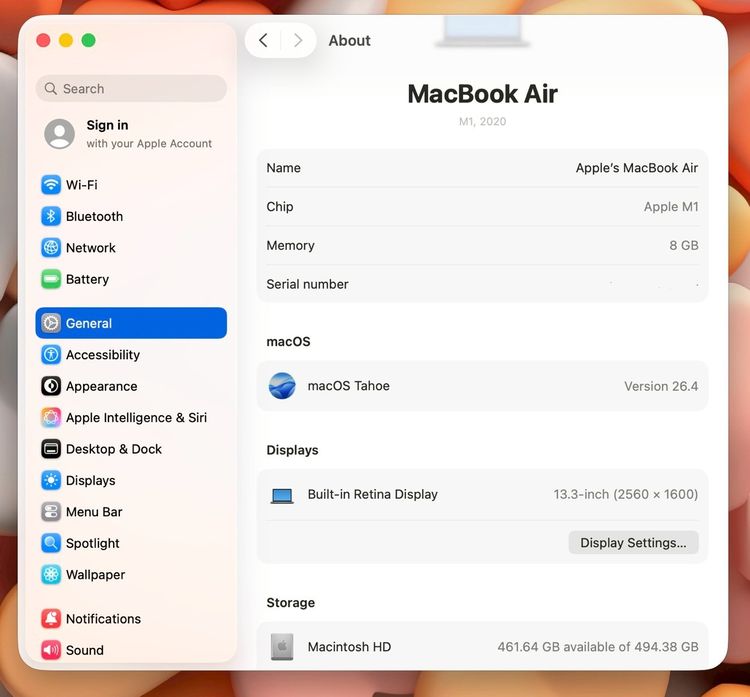Click the Apple Account avatar icon
Image resolution: width=750 pixels, height=697 pixels.
(x=59, y=134)
